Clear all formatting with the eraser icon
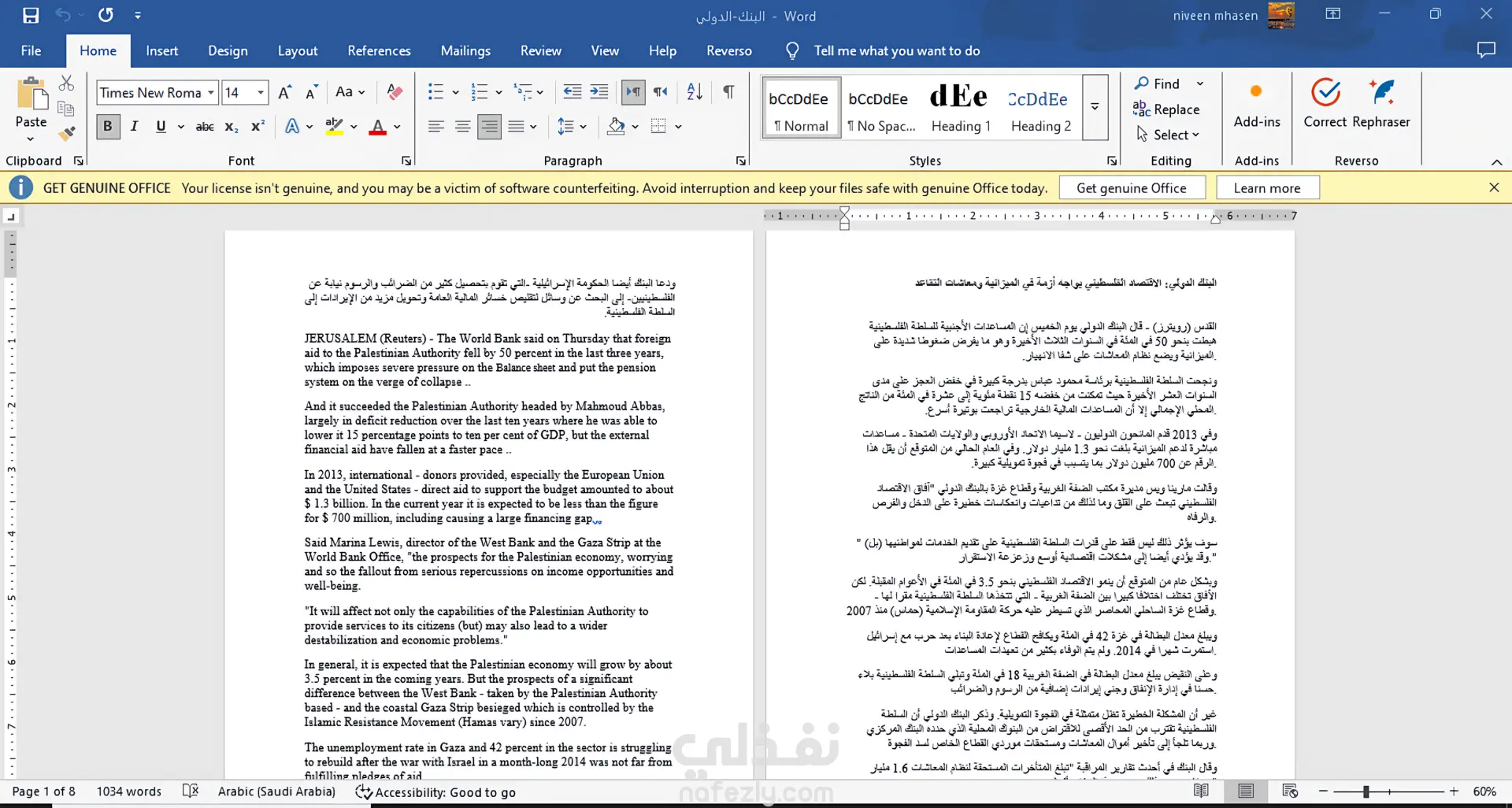Image resolution: width=1512 pixels, height=808 pixels. click(395, 92)
